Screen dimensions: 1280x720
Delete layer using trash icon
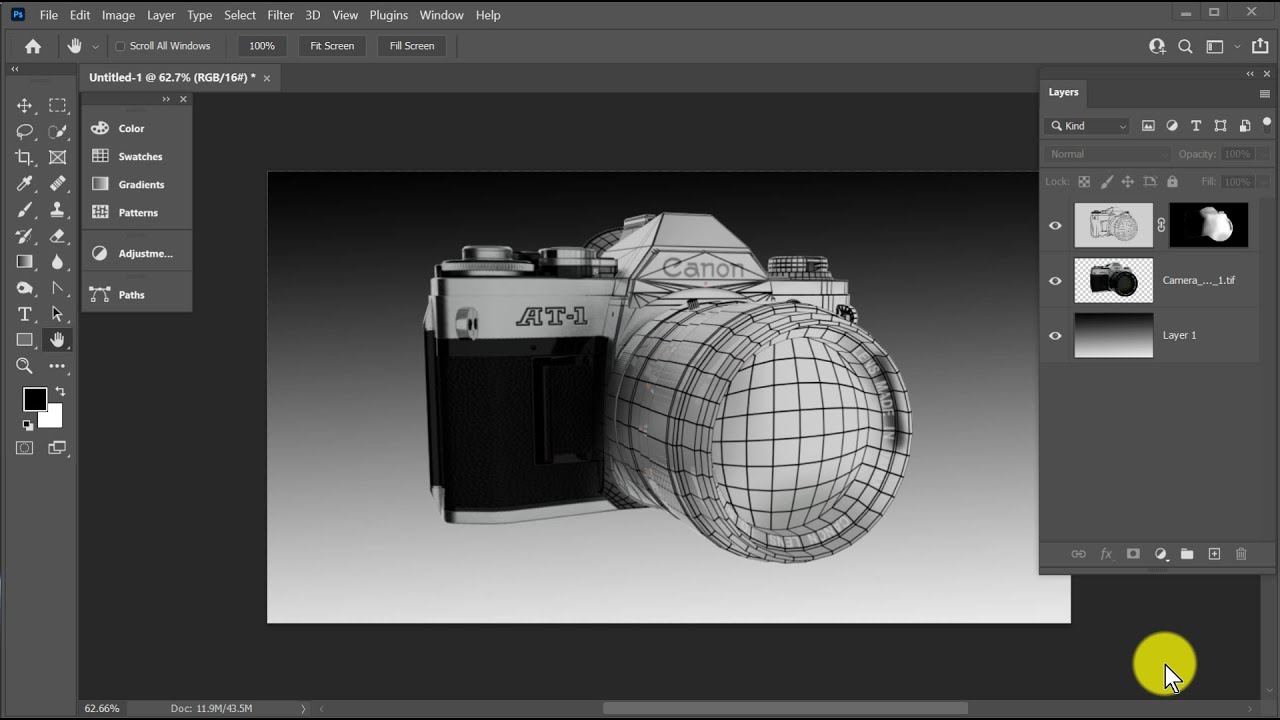(x=1241, y=554)
